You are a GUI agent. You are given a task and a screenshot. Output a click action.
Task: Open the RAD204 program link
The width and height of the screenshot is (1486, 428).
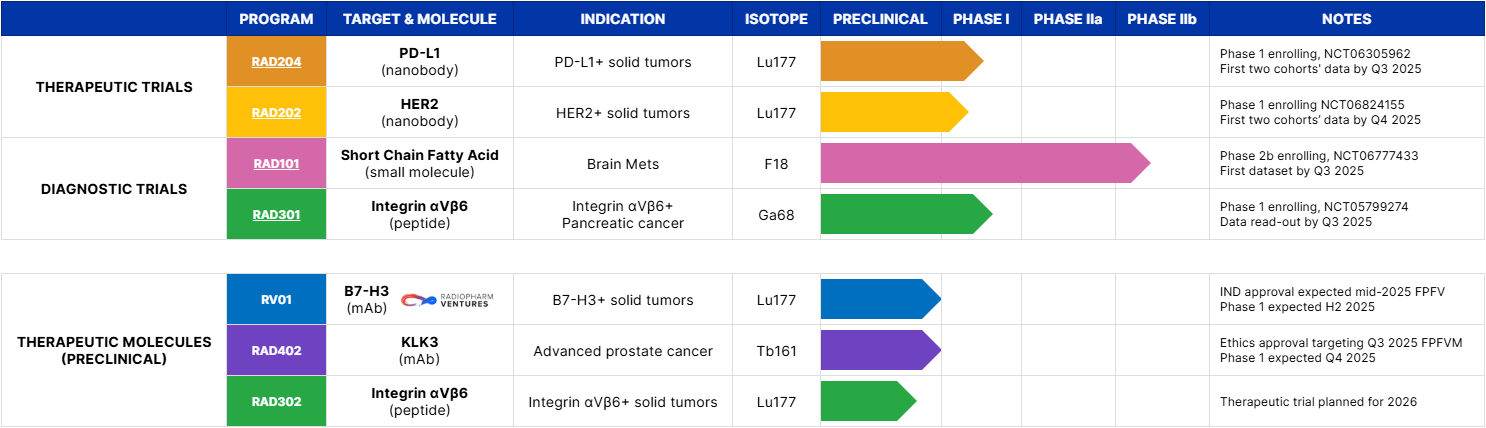coord(276,62)
